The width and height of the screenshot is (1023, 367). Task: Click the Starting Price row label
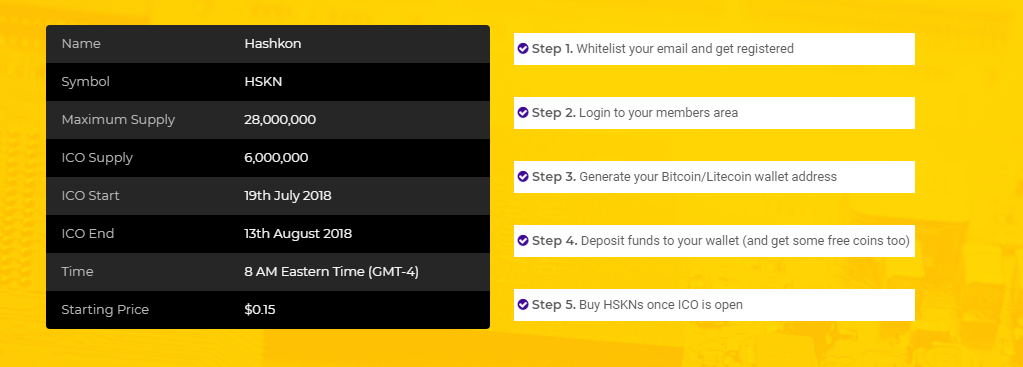coord(105,310)
